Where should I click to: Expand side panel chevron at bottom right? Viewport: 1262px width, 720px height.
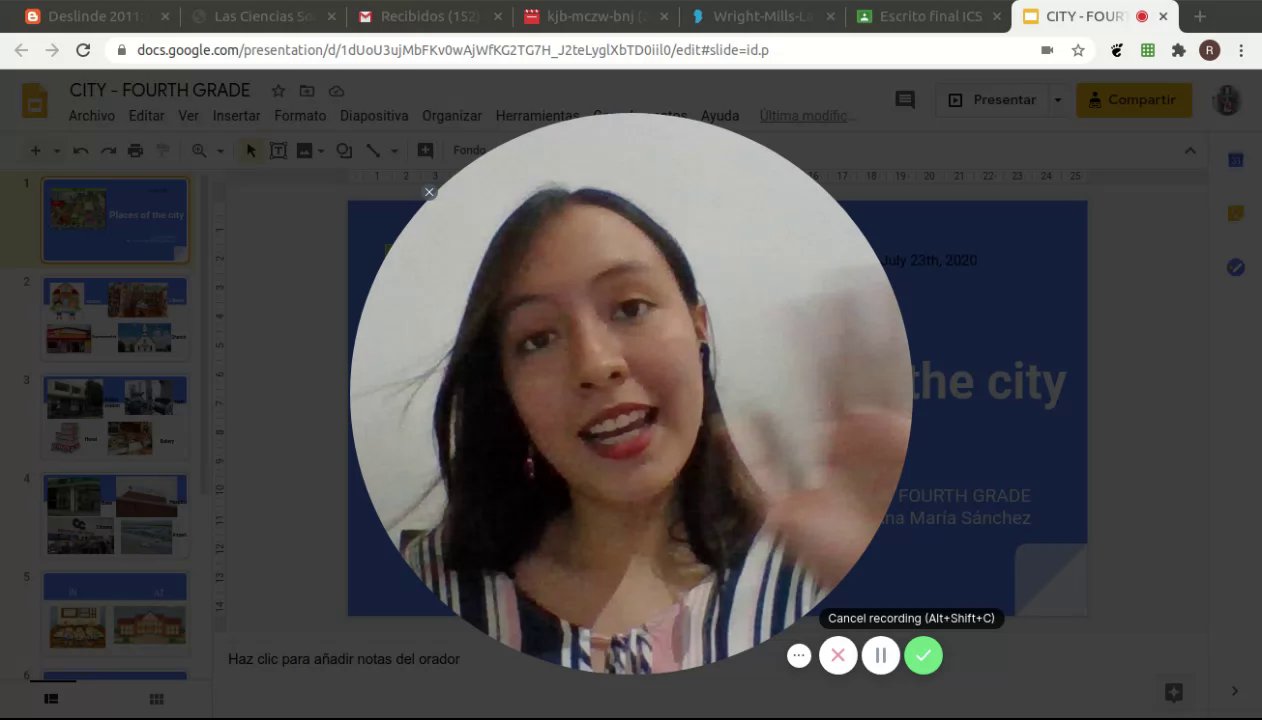point(1235,691)
